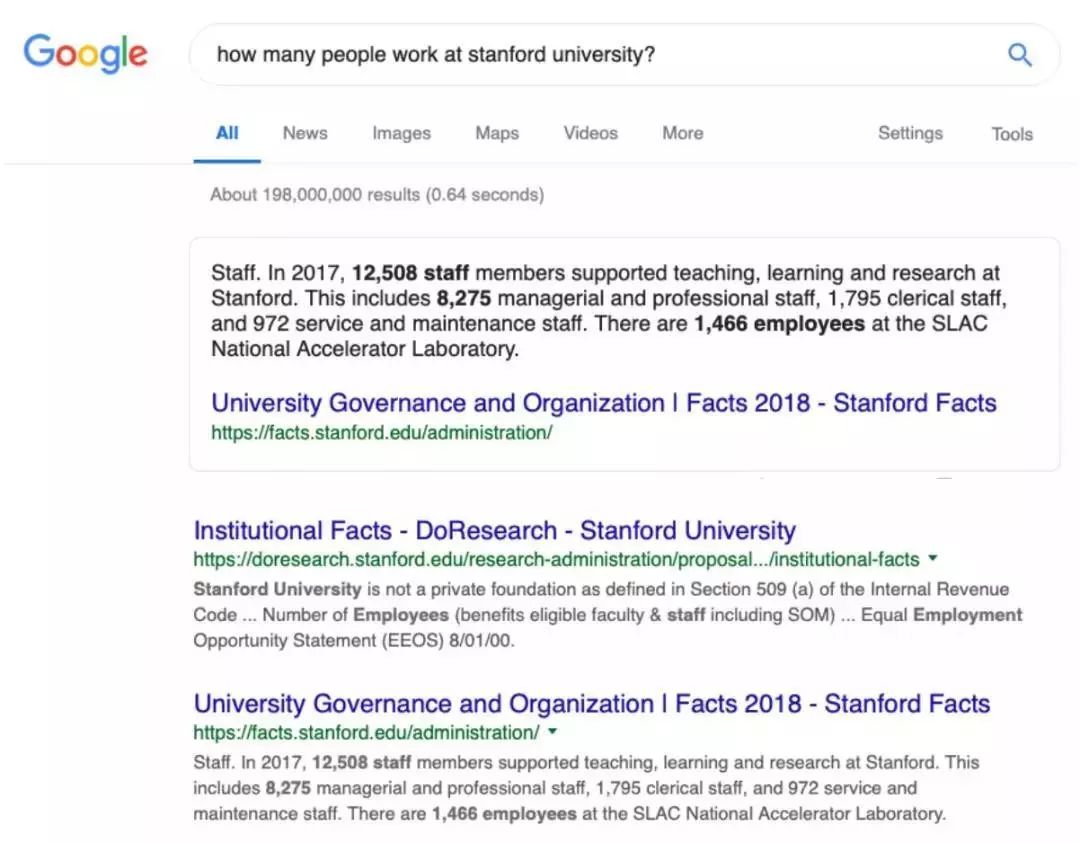
Task: Expand the More menu
Action: point(683,133)
